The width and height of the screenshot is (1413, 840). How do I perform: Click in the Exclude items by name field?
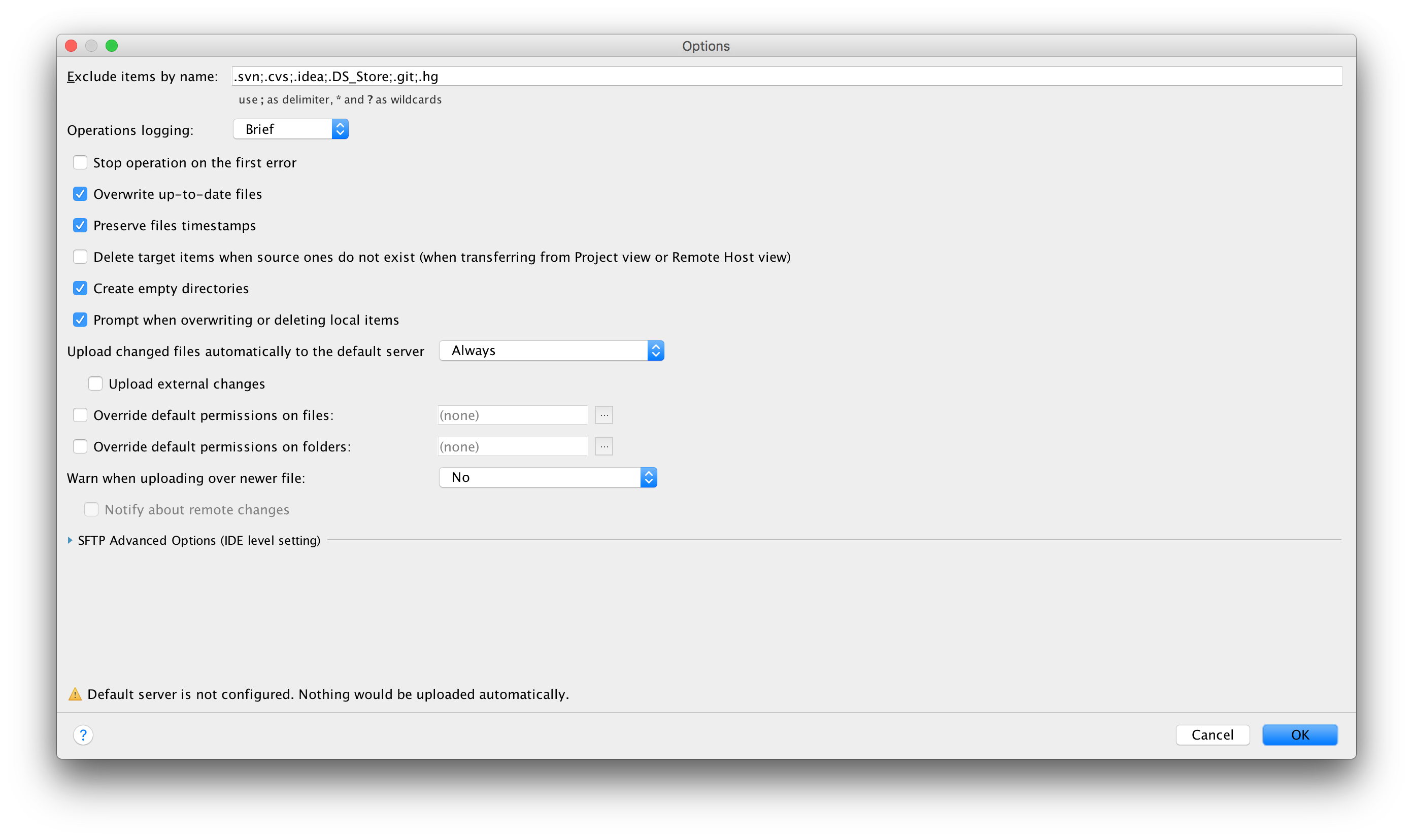click(786, 77)
